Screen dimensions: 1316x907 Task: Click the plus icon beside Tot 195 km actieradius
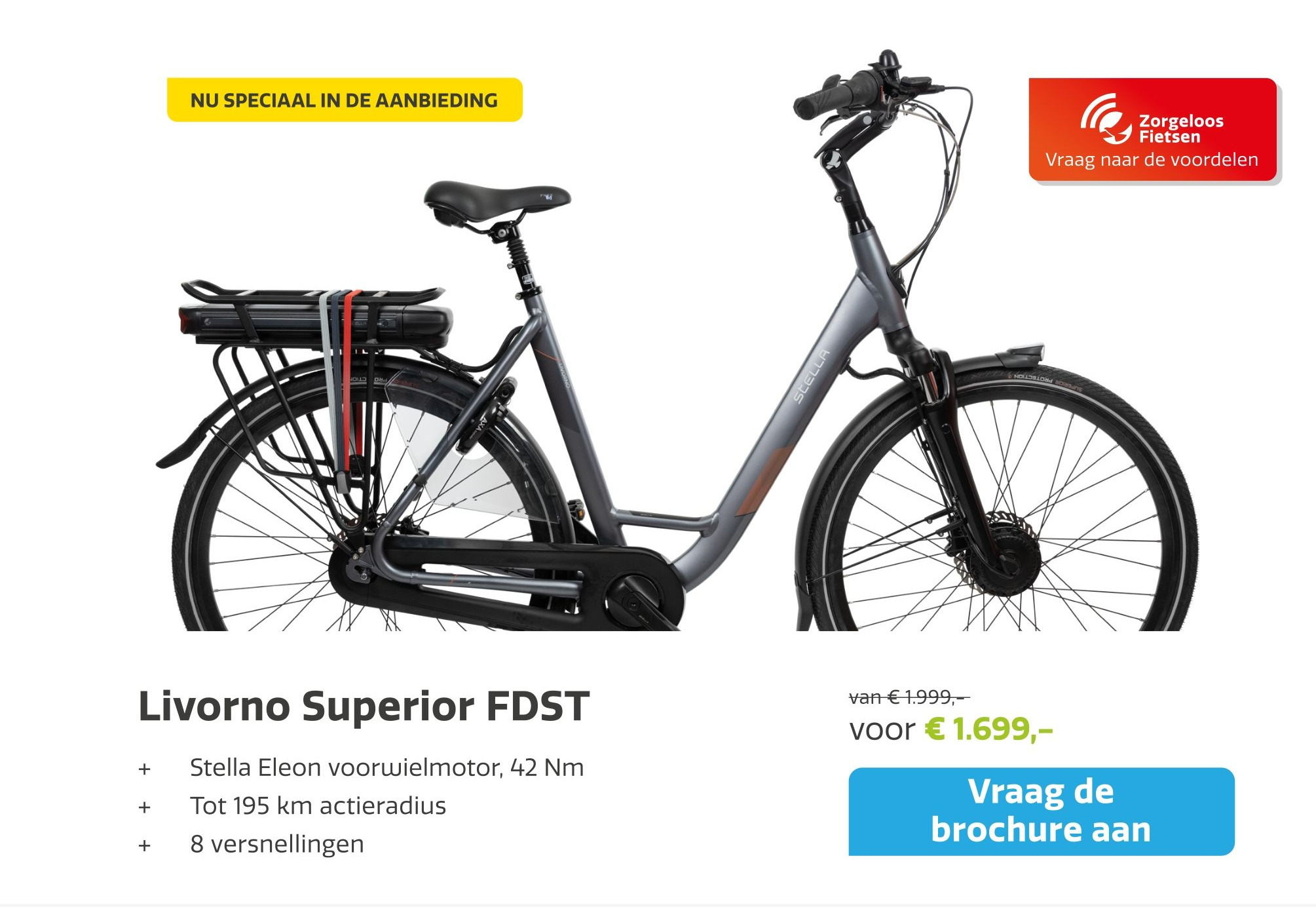click(x=145, y=807)
